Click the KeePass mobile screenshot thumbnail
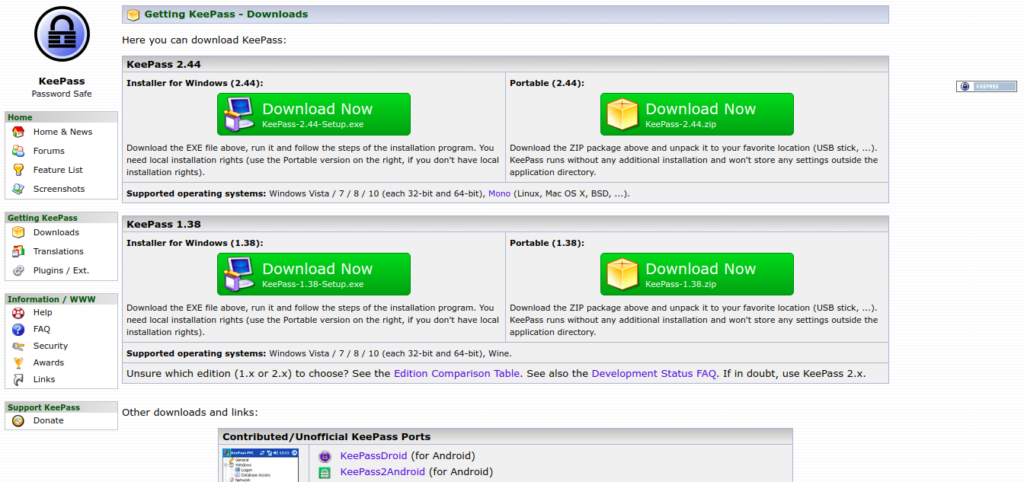 261,464
